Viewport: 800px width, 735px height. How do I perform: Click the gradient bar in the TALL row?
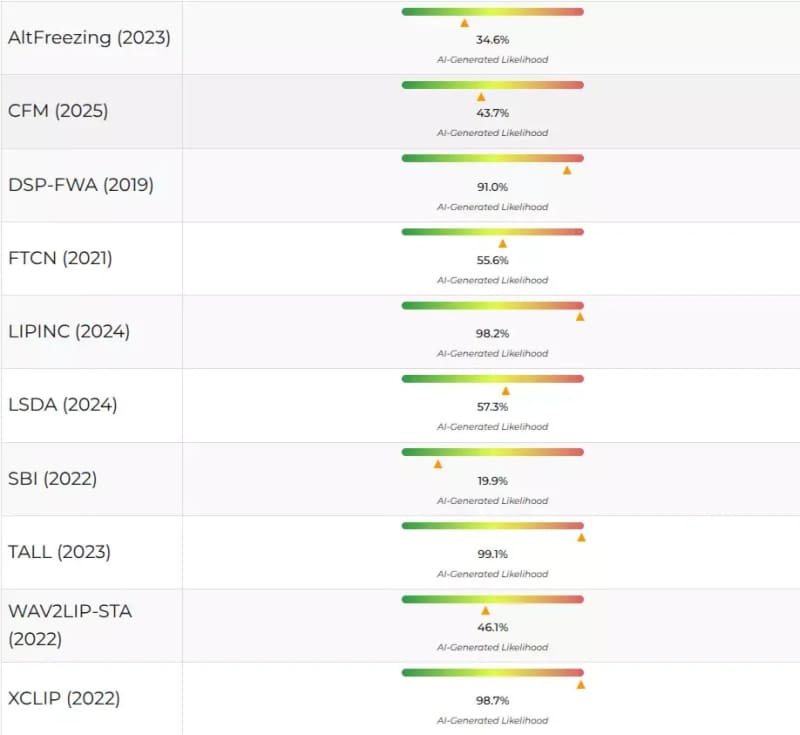492,525
